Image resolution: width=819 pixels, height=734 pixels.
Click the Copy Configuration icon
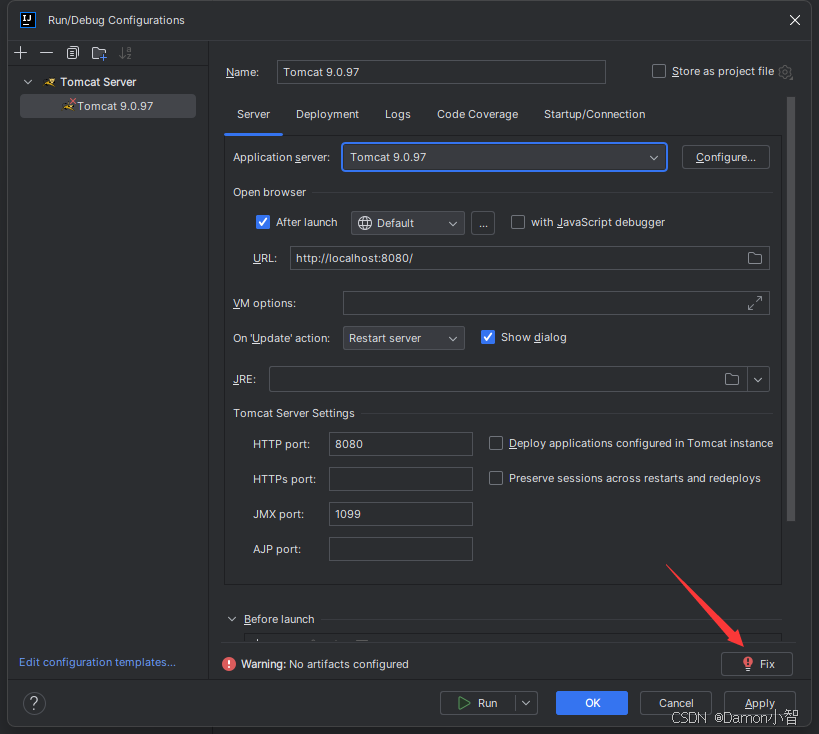[73, 52]
